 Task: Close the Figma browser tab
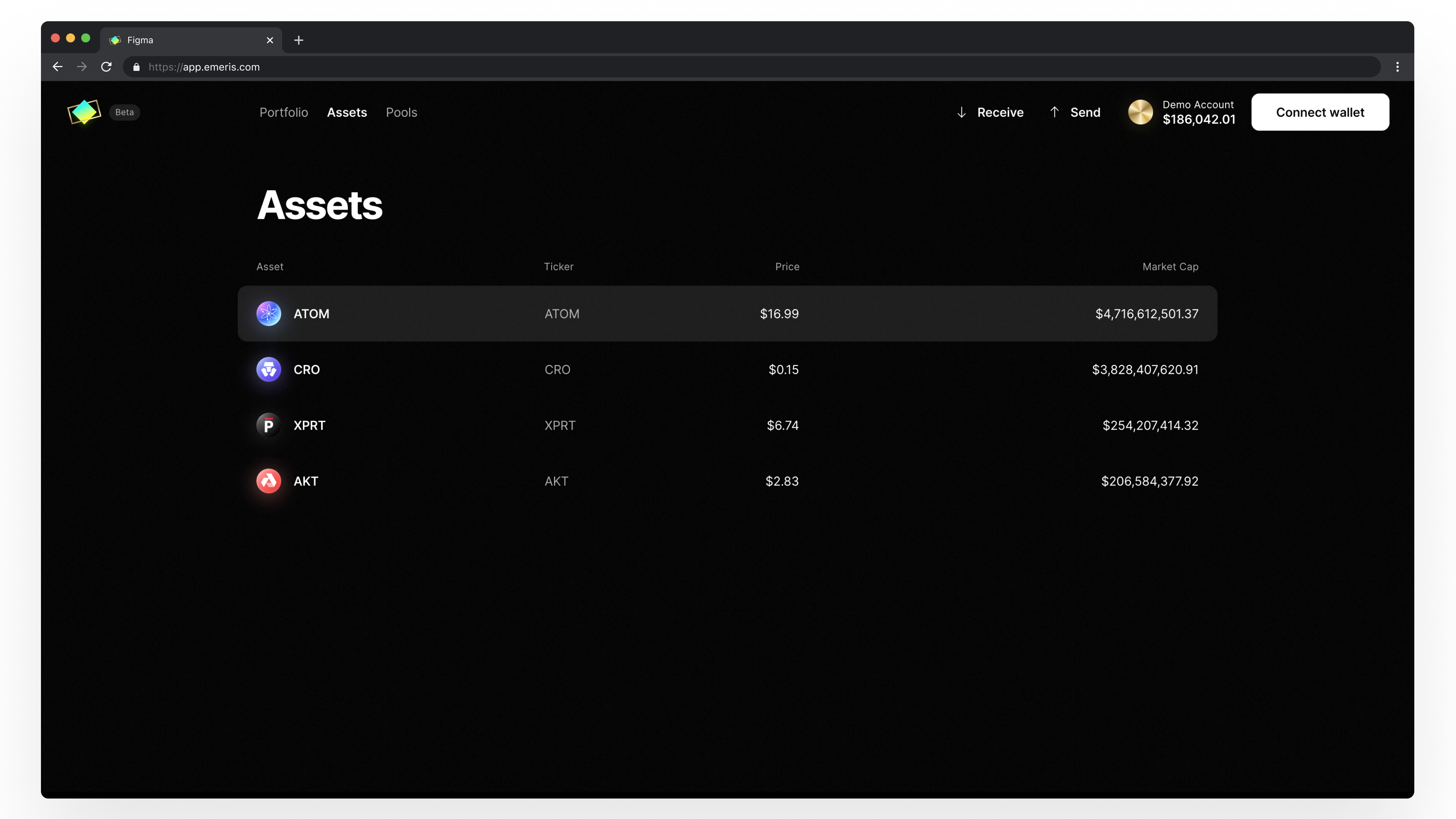[x=270, y=40]
